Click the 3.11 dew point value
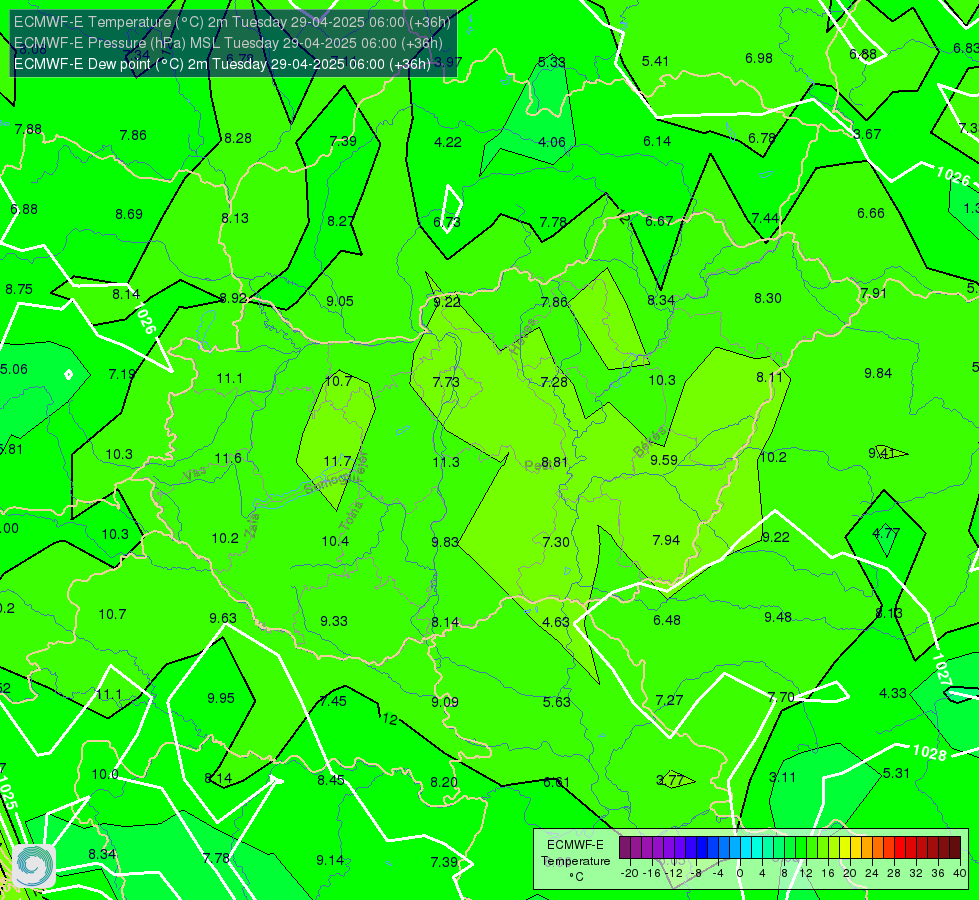The image size is (979, 900). pos(782,778)
